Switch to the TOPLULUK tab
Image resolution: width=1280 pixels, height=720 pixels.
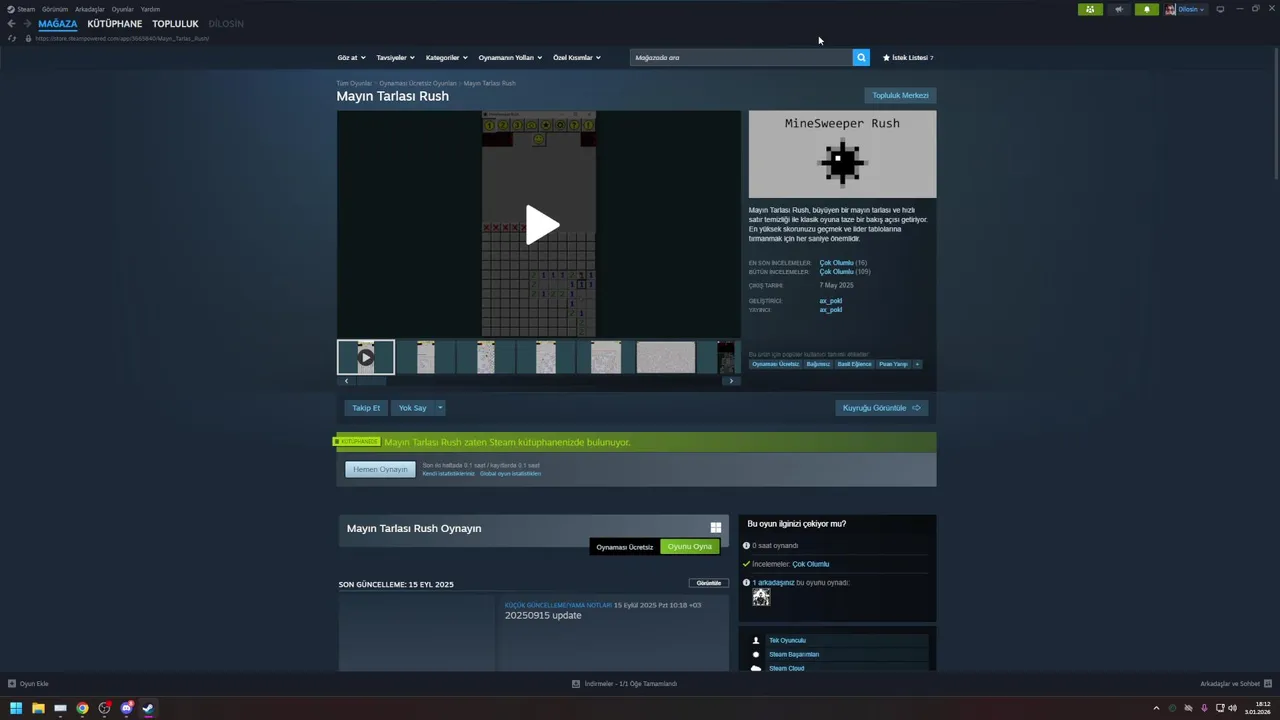click(x=175, y=24)
